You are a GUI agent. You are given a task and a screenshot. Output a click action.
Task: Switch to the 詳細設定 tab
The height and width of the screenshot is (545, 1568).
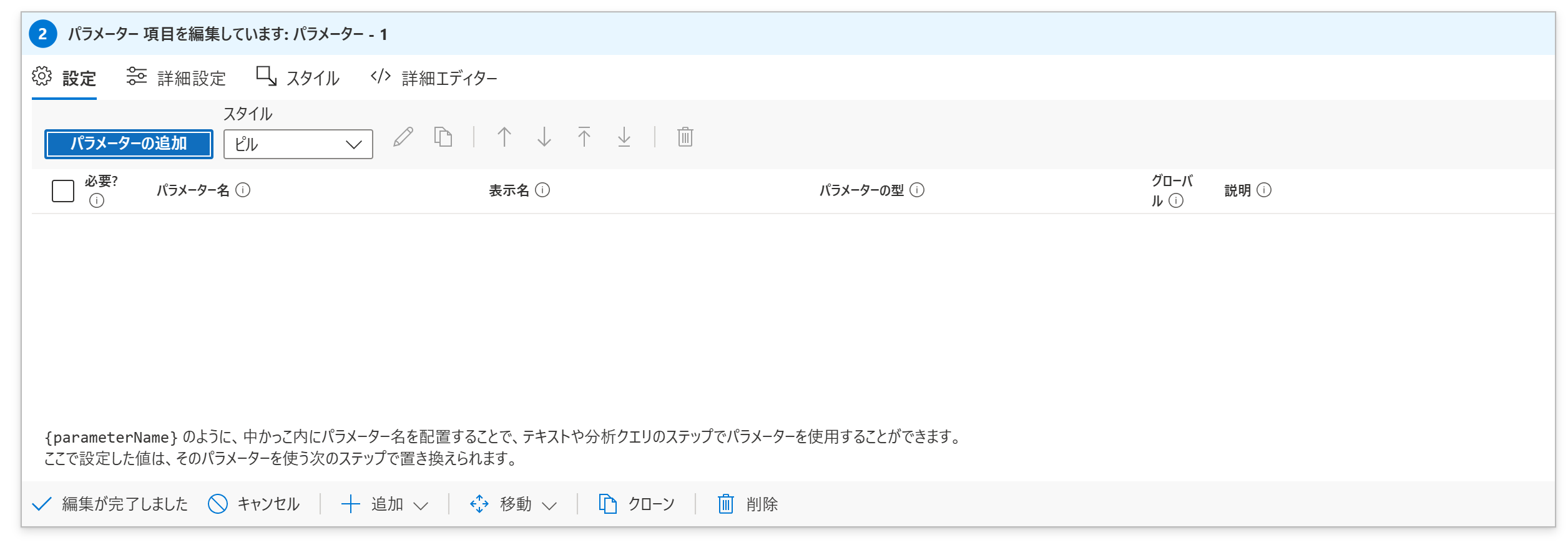tap(176, 78)
